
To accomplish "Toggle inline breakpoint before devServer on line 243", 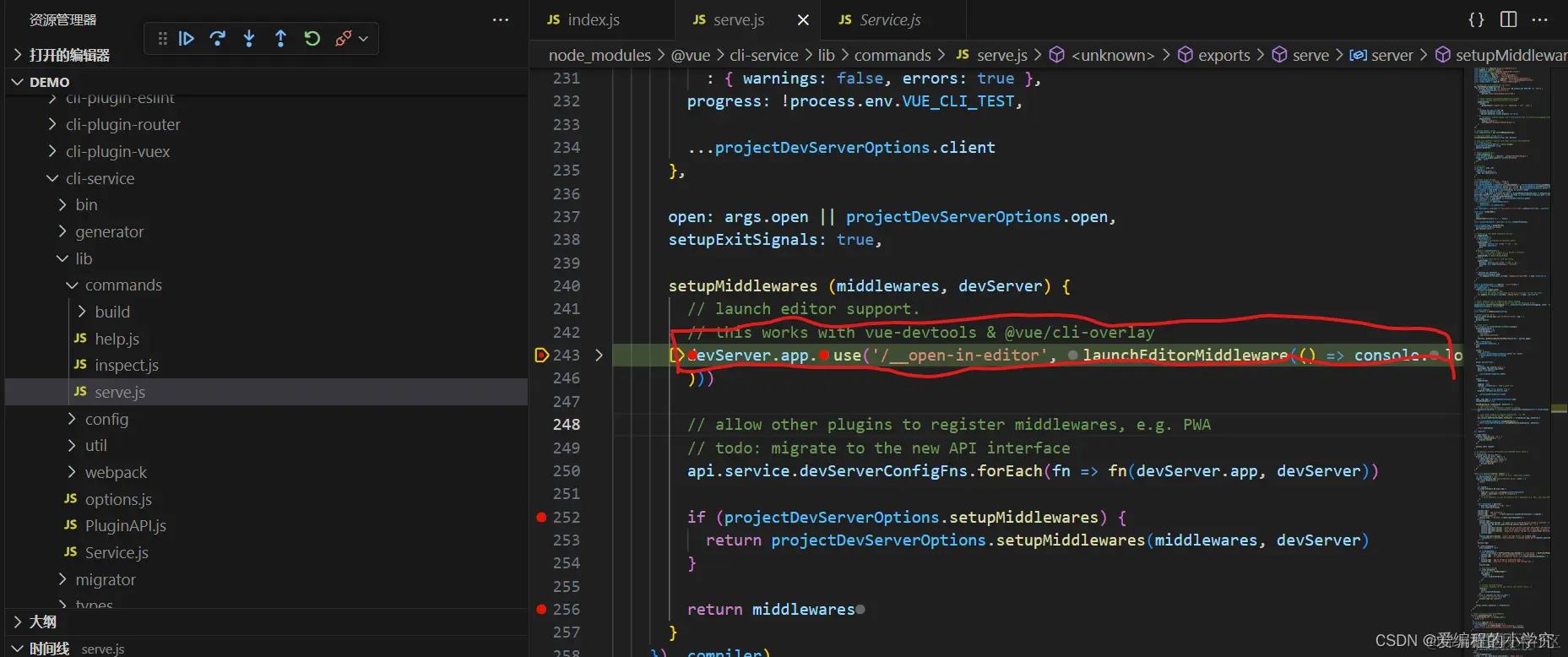I will [x=692, y=356].
